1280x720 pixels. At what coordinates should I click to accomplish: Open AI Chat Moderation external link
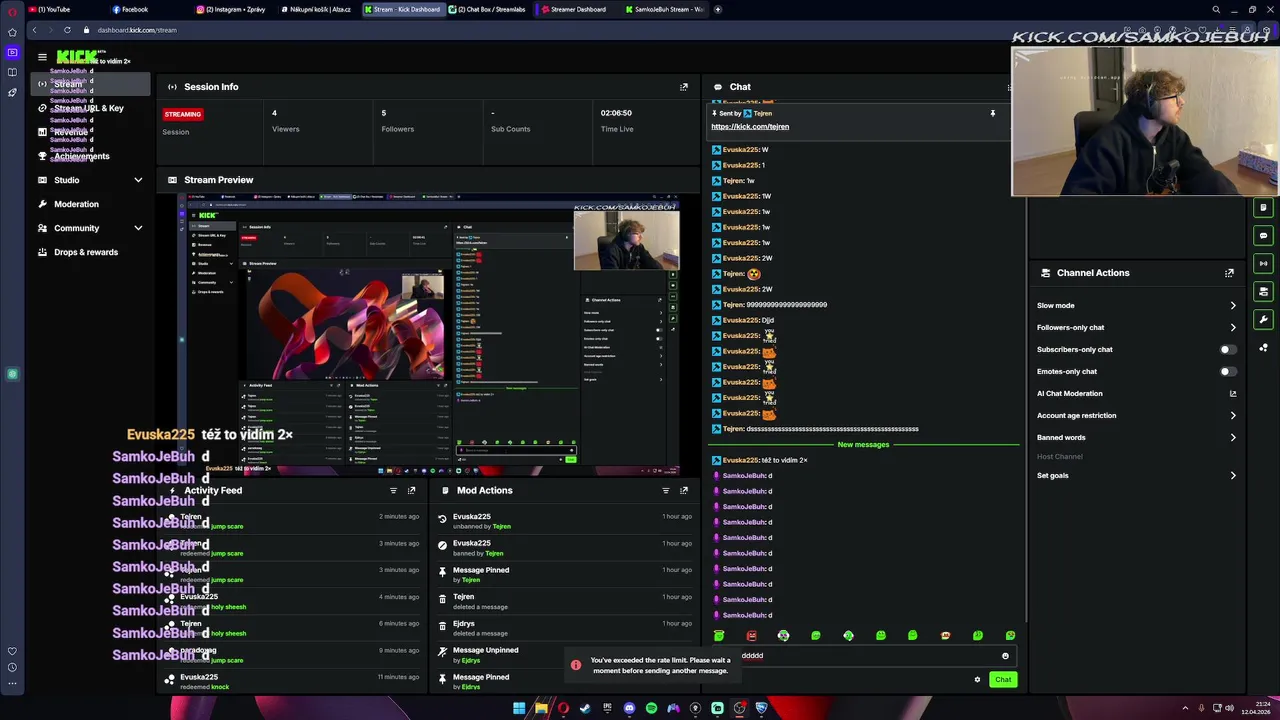(x=1233, y=394)
